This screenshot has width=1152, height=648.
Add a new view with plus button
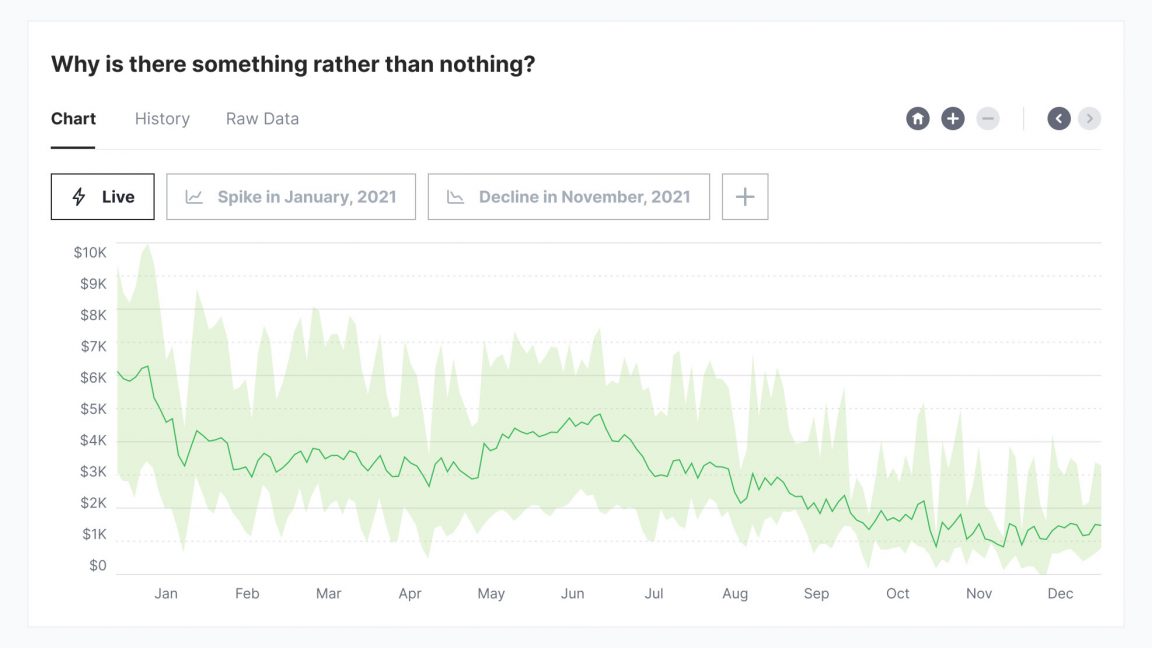(745, 197)
